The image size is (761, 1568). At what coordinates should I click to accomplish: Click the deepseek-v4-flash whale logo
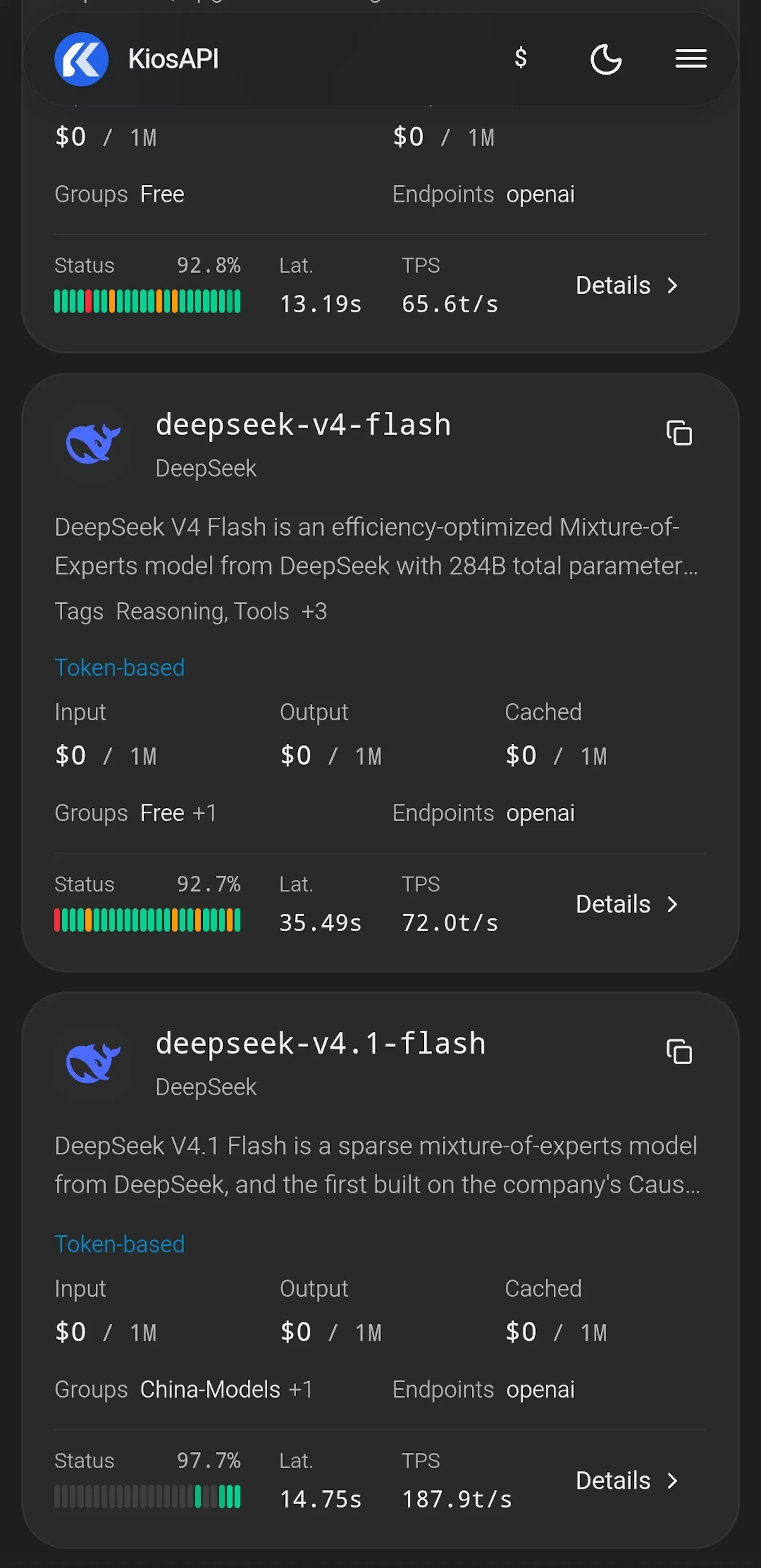coord(93,444)
